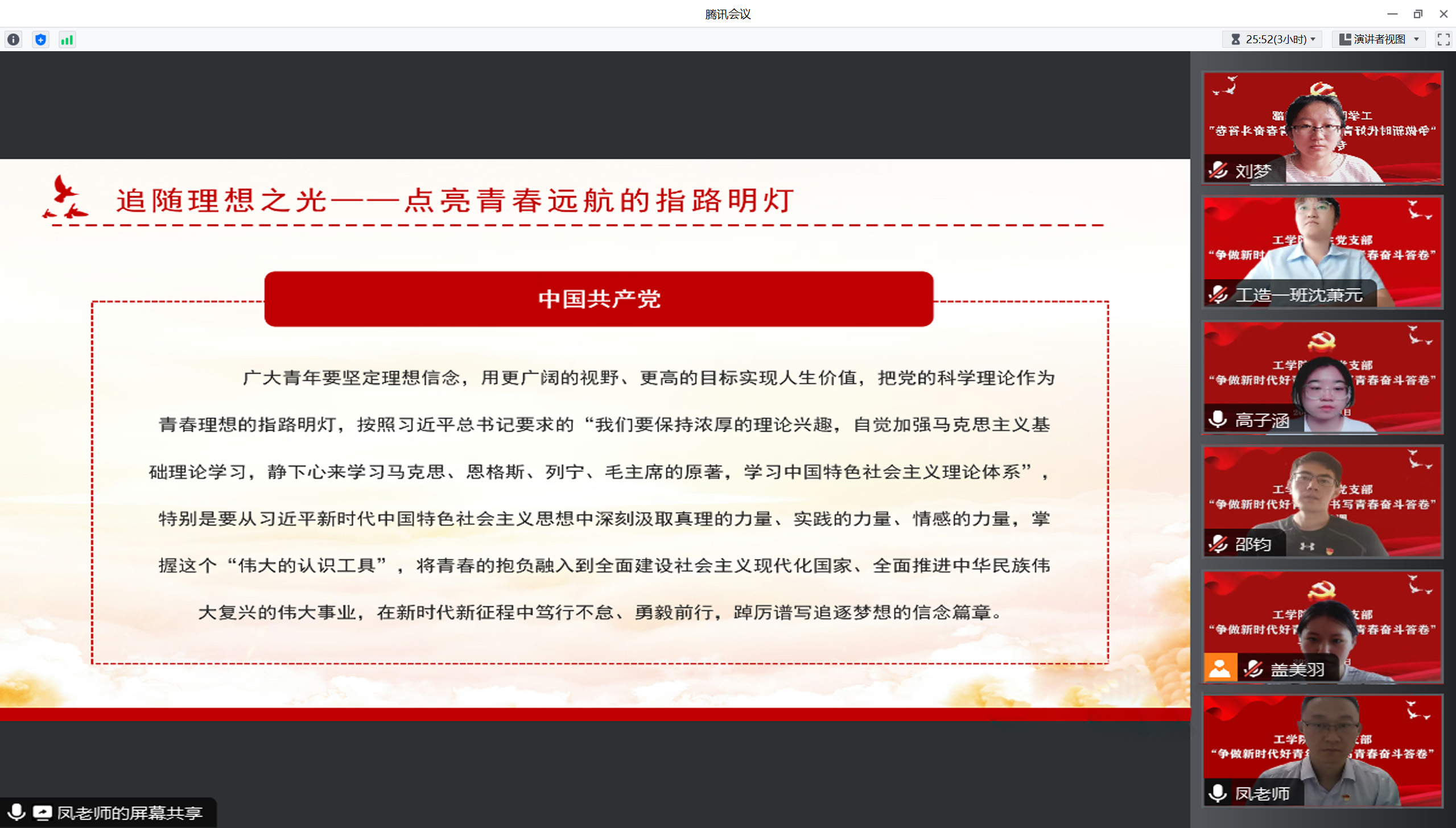The width and height of the screenshot is (1456, 828).
Task: Click 工造一班沈萧元's muted microphone icon
Action: pyautogui.click(x=1218, y=295)
